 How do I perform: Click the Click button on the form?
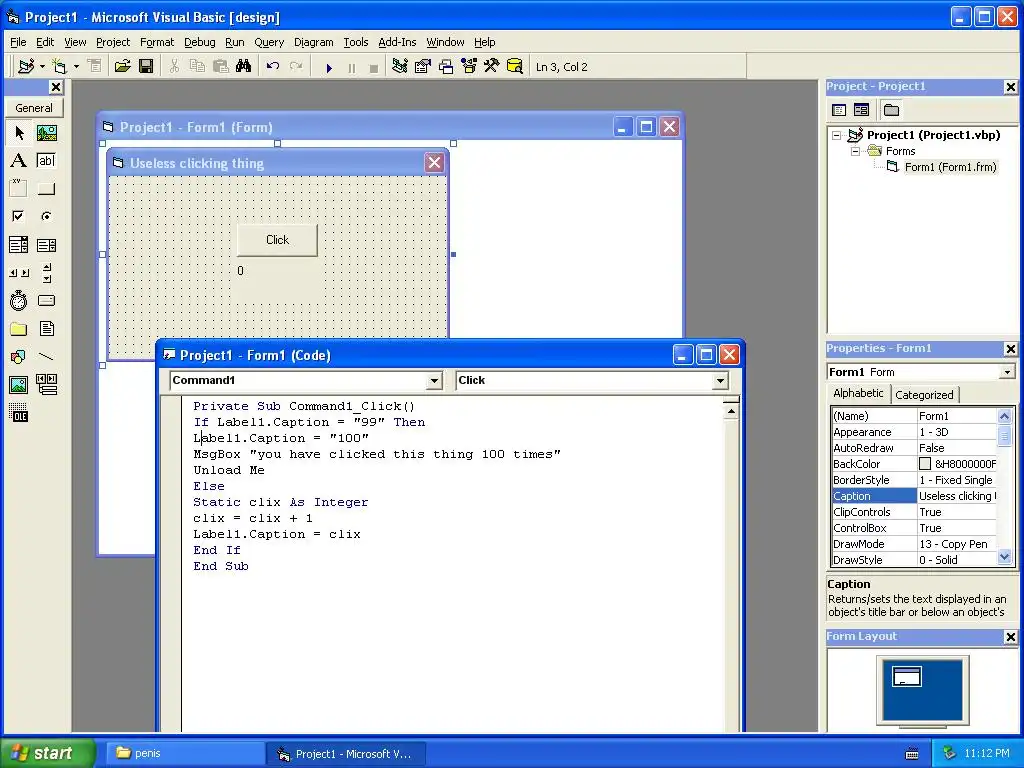coord(278,240)
